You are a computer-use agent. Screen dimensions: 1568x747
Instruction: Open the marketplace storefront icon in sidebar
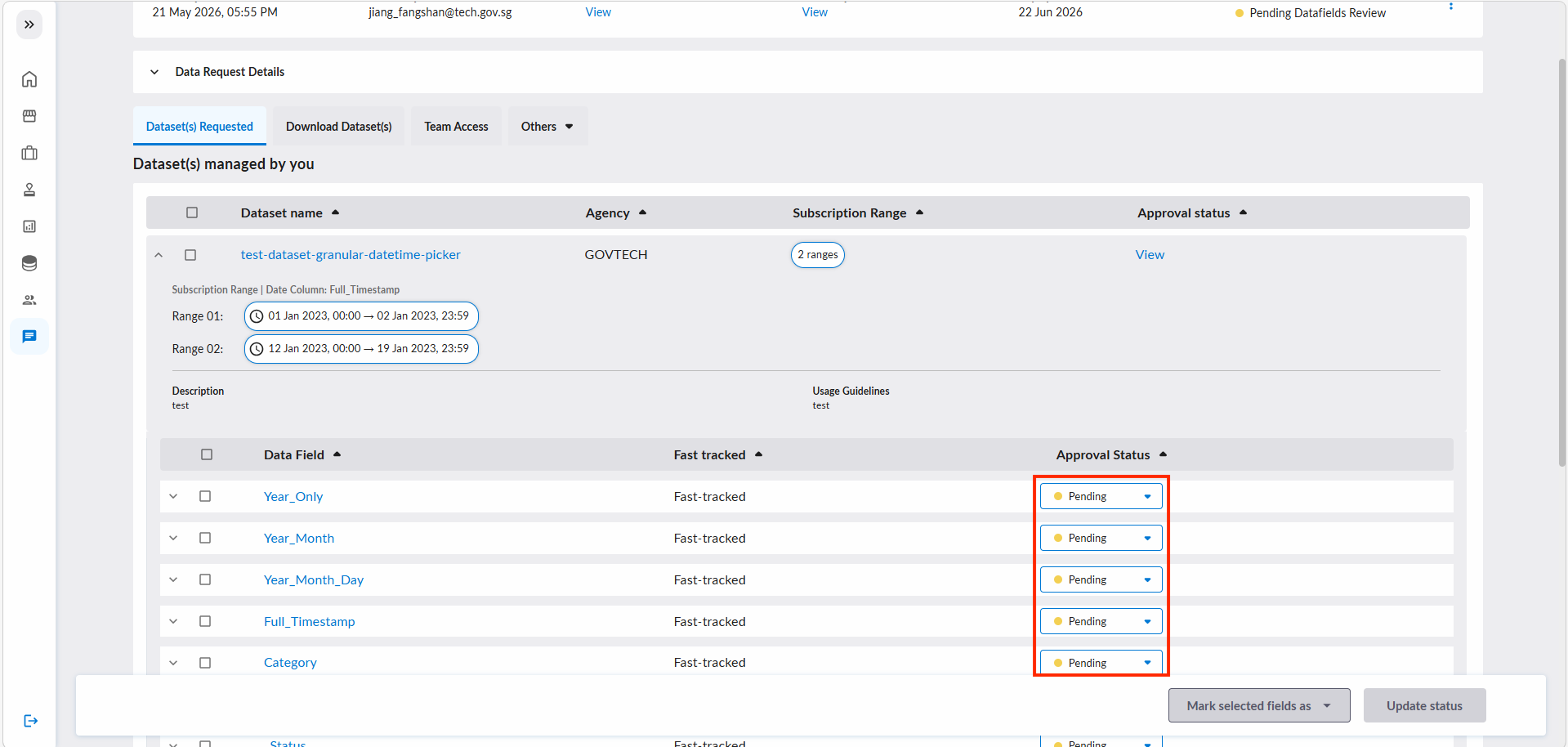point(29,116)
